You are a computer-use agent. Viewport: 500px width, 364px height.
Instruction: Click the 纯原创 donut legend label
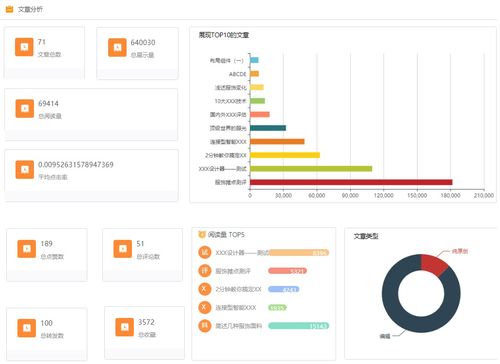click(x=460, y=251)
